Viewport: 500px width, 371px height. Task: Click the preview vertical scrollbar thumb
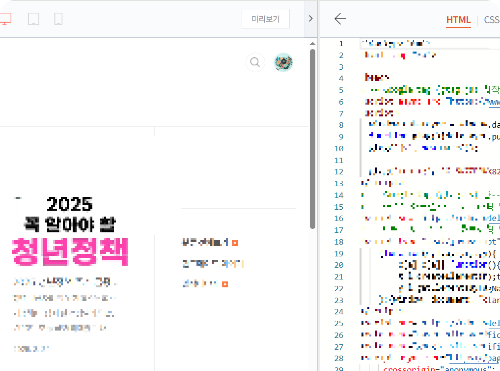[x=312, y=139]
